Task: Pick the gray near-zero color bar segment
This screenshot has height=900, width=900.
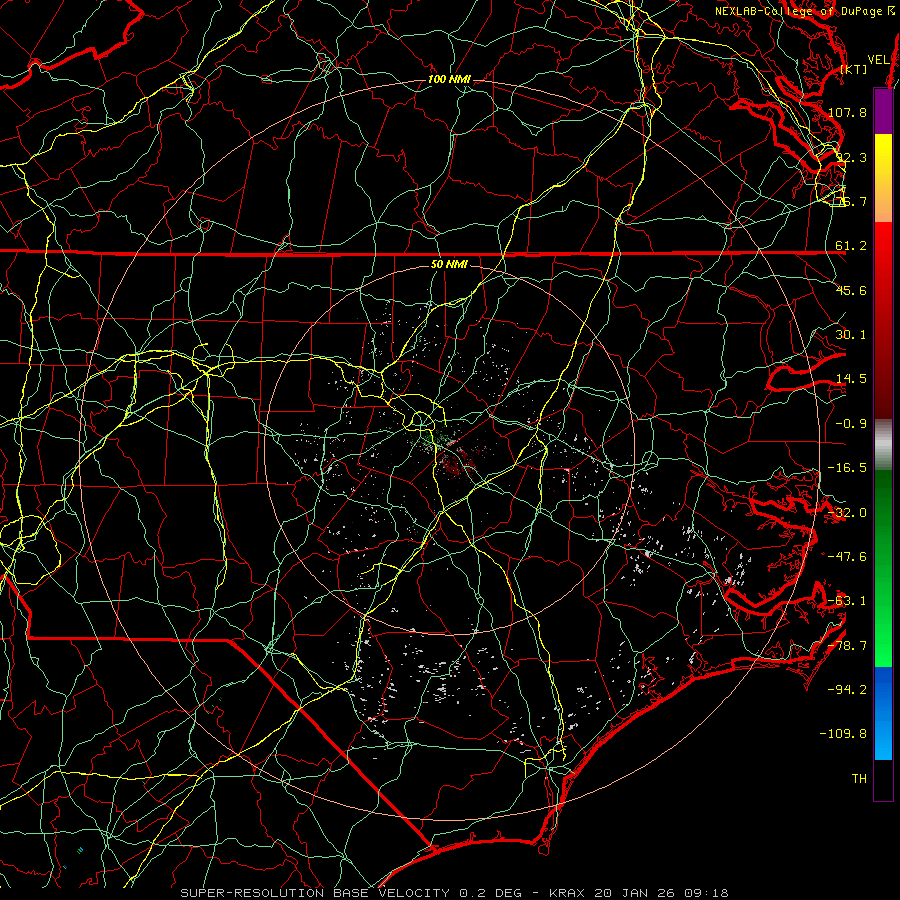Action: (883, 444)
